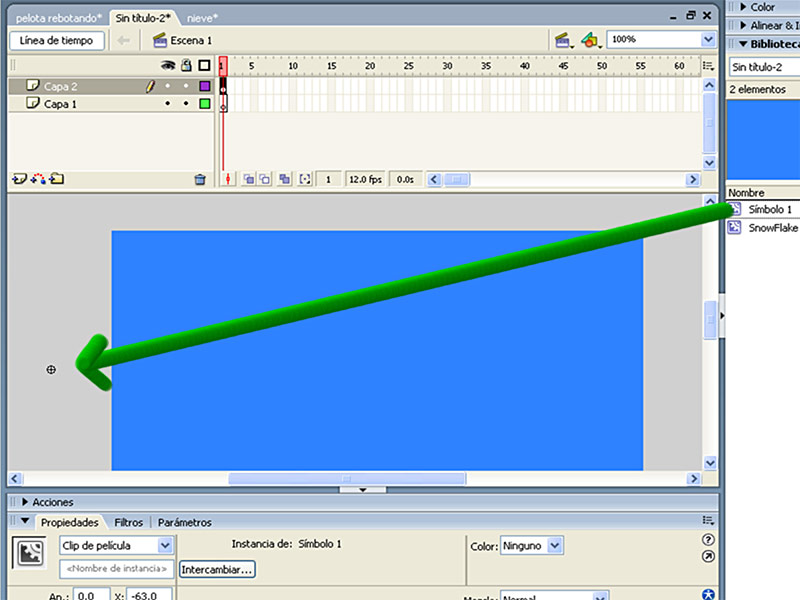This screenshot has width=800, height=600.
Task: Select the SnowFlake library item
Action: (772, 227)
